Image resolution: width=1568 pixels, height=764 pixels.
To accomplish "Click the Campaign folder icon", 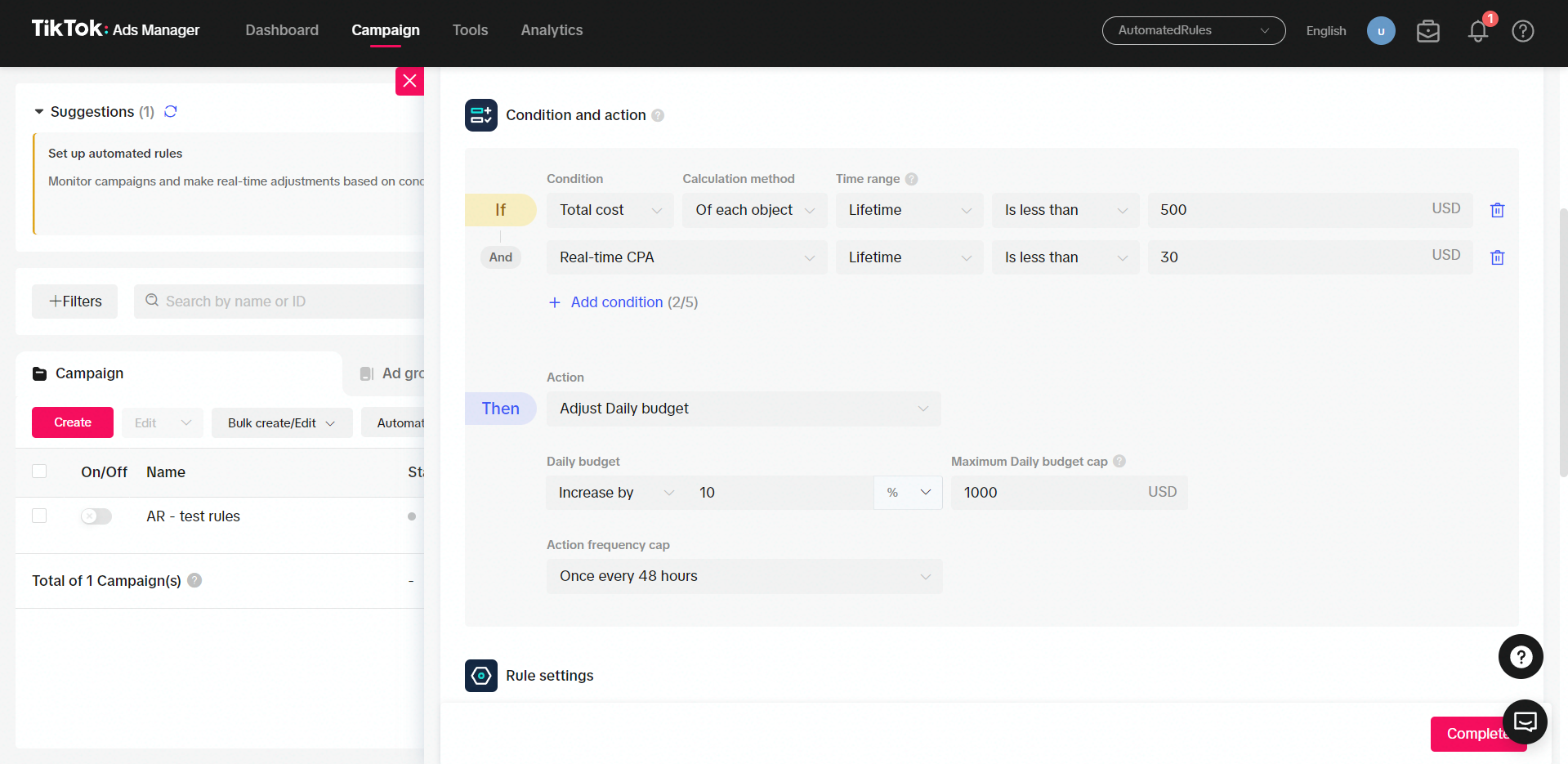I will coord(39,373).
